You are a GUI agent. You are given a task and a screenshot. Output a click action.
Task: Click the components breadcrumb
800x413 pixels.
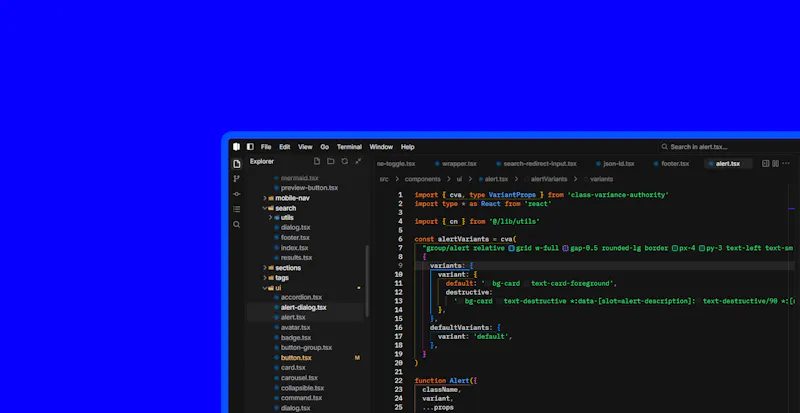tap(422, 179)
